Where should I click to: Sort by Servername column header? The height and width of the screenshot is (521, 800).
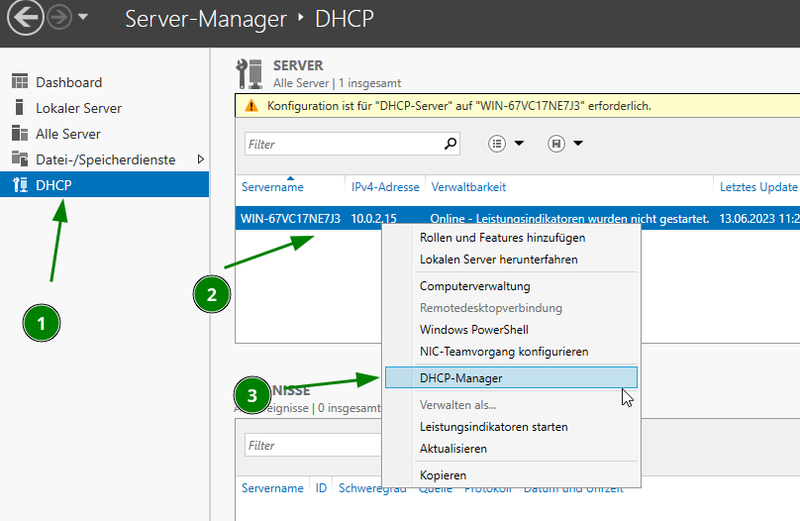272,187
